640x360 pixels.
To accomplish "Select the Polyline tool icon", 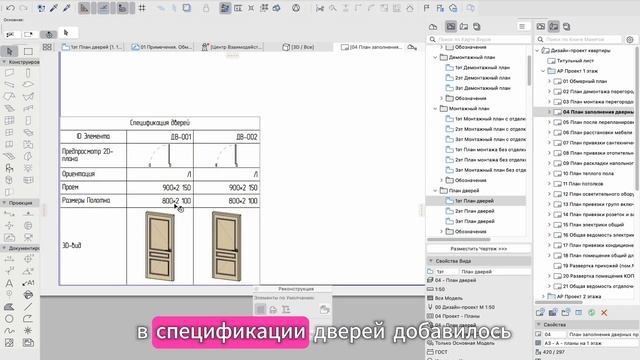I will 28,318.
